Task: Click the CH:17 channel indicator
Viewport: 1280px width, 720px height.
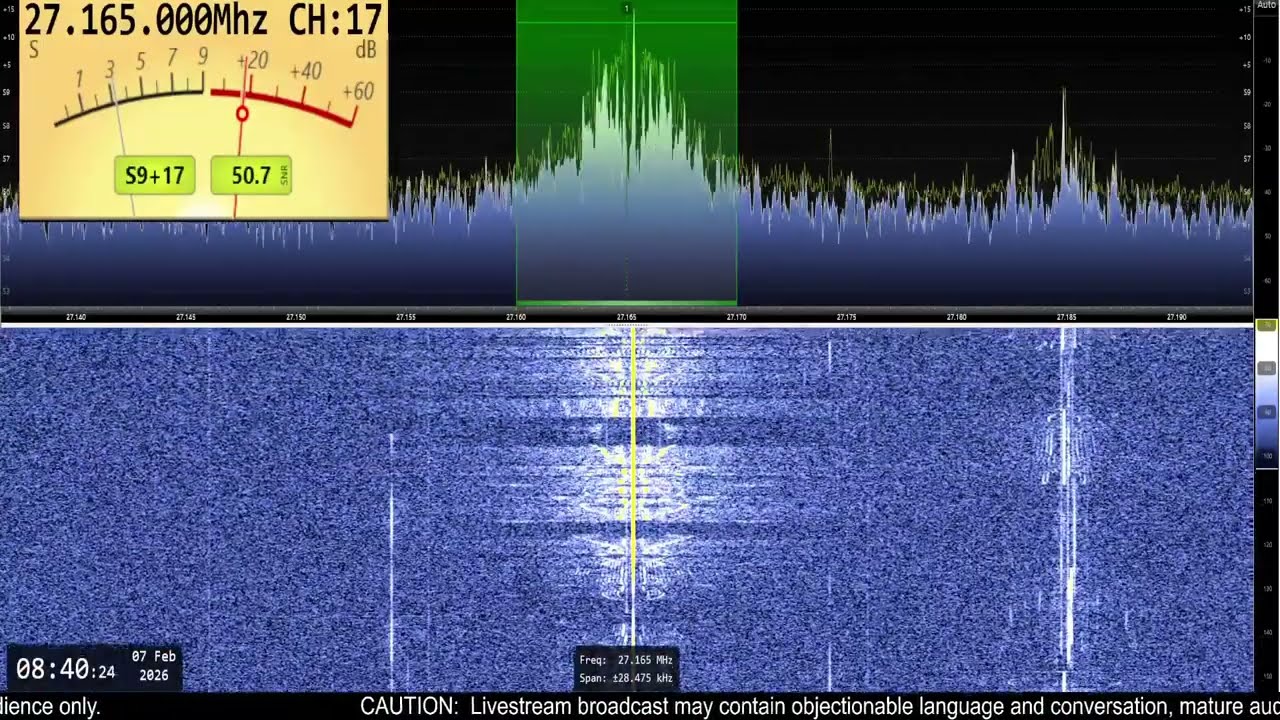Action: (x=335, y=19)
